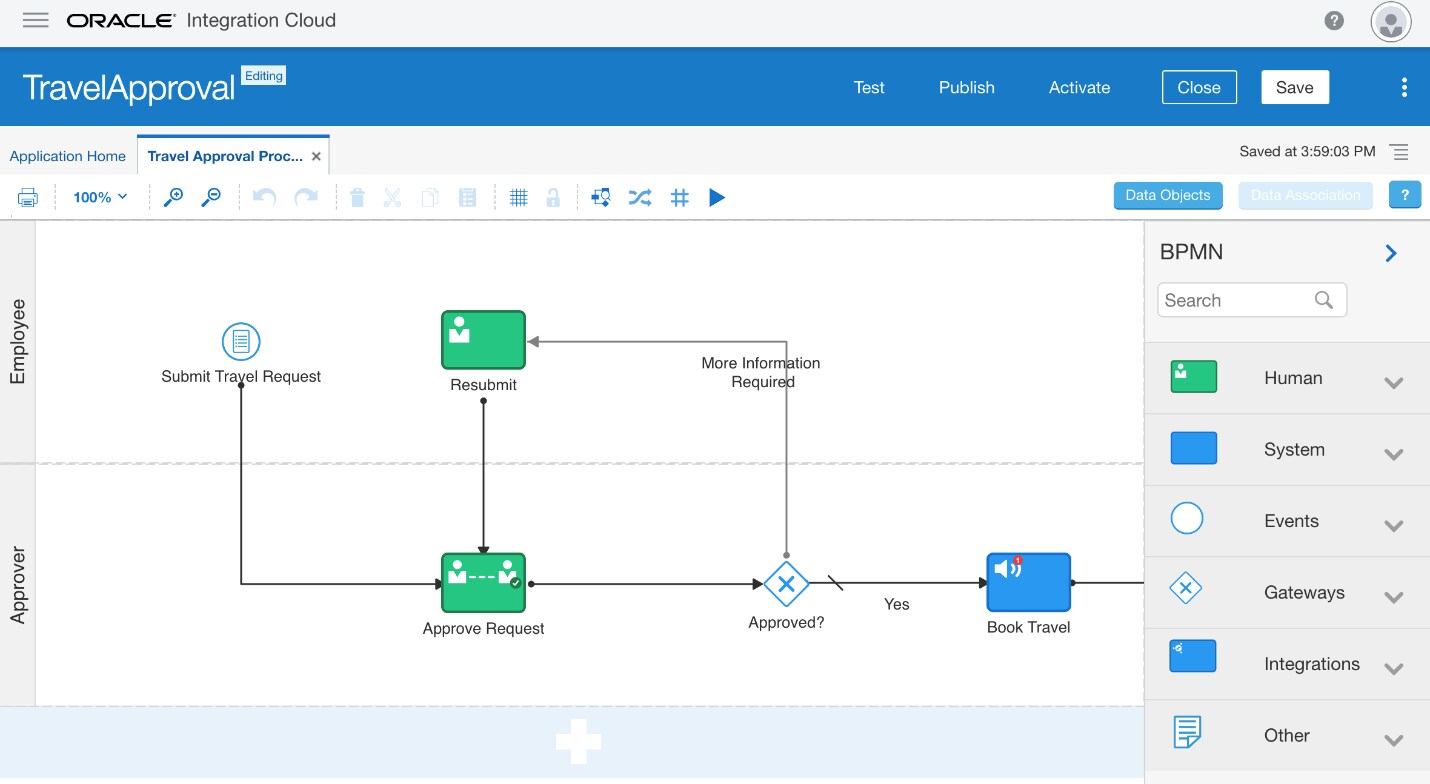
Task: Click the find-in-diagram toolbar icon
Action: point(601,197)
